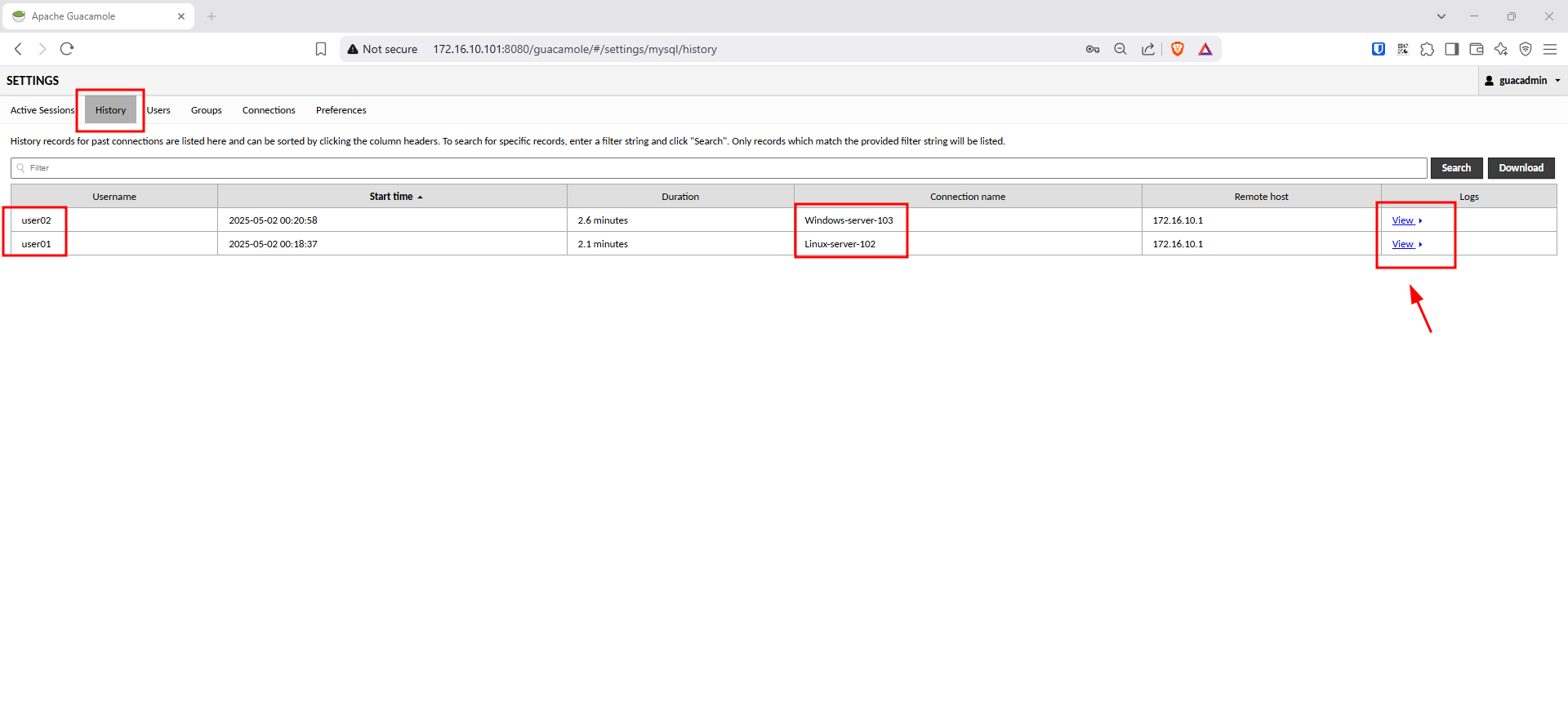Open the extensions puzzle icon
Screen dimensions: 1568x706
(x=1427, y=49)
